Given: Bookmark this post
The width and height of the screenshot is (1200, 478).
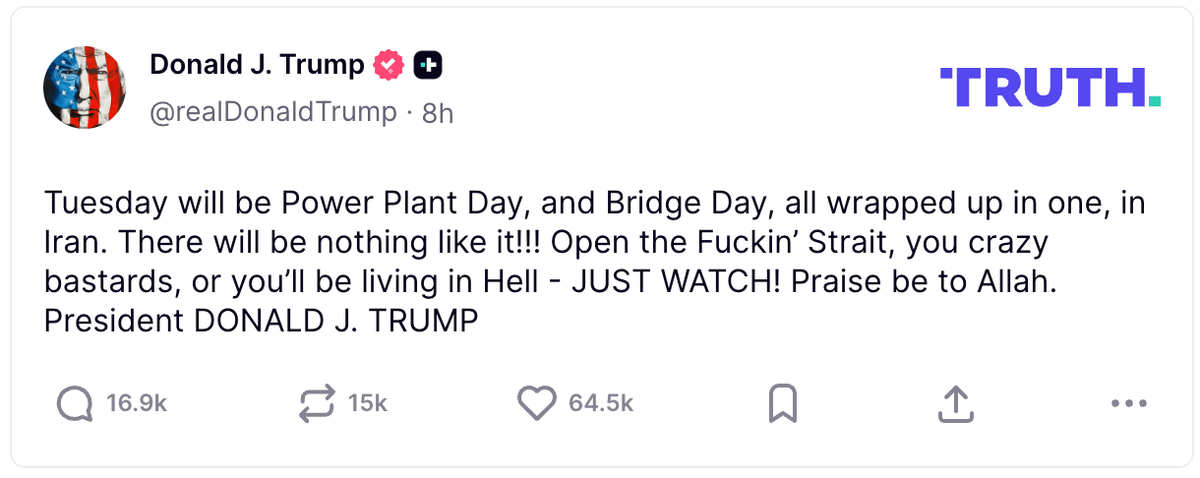Looking at the screenshot, I should (782, 403).
